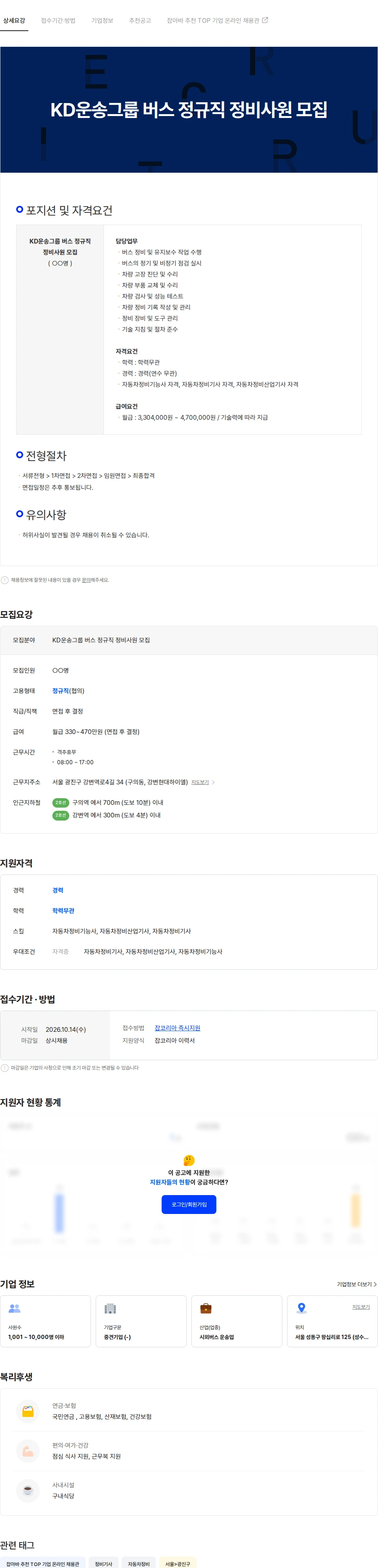Click the info icon beside 채용정보 notice
Image resolution: width=378 pixels, height=1568 pixels.
point(5,580)
